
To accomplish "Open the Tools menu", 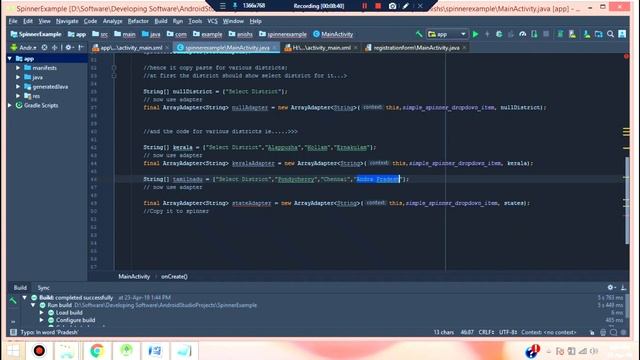I will (195, 21).
